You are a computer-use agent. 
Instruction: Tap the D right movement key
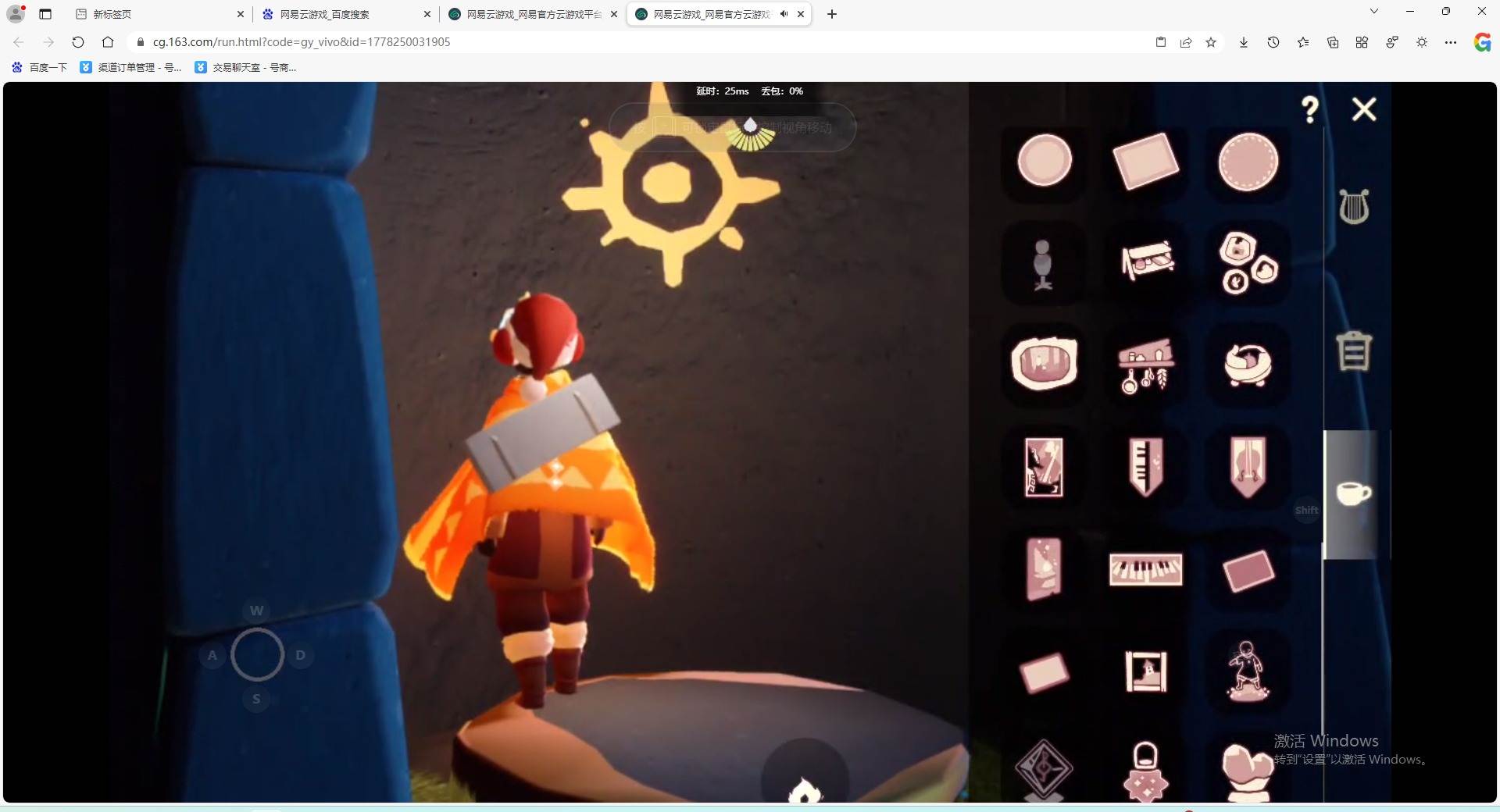pyautogui.click(x=301, y=655)
